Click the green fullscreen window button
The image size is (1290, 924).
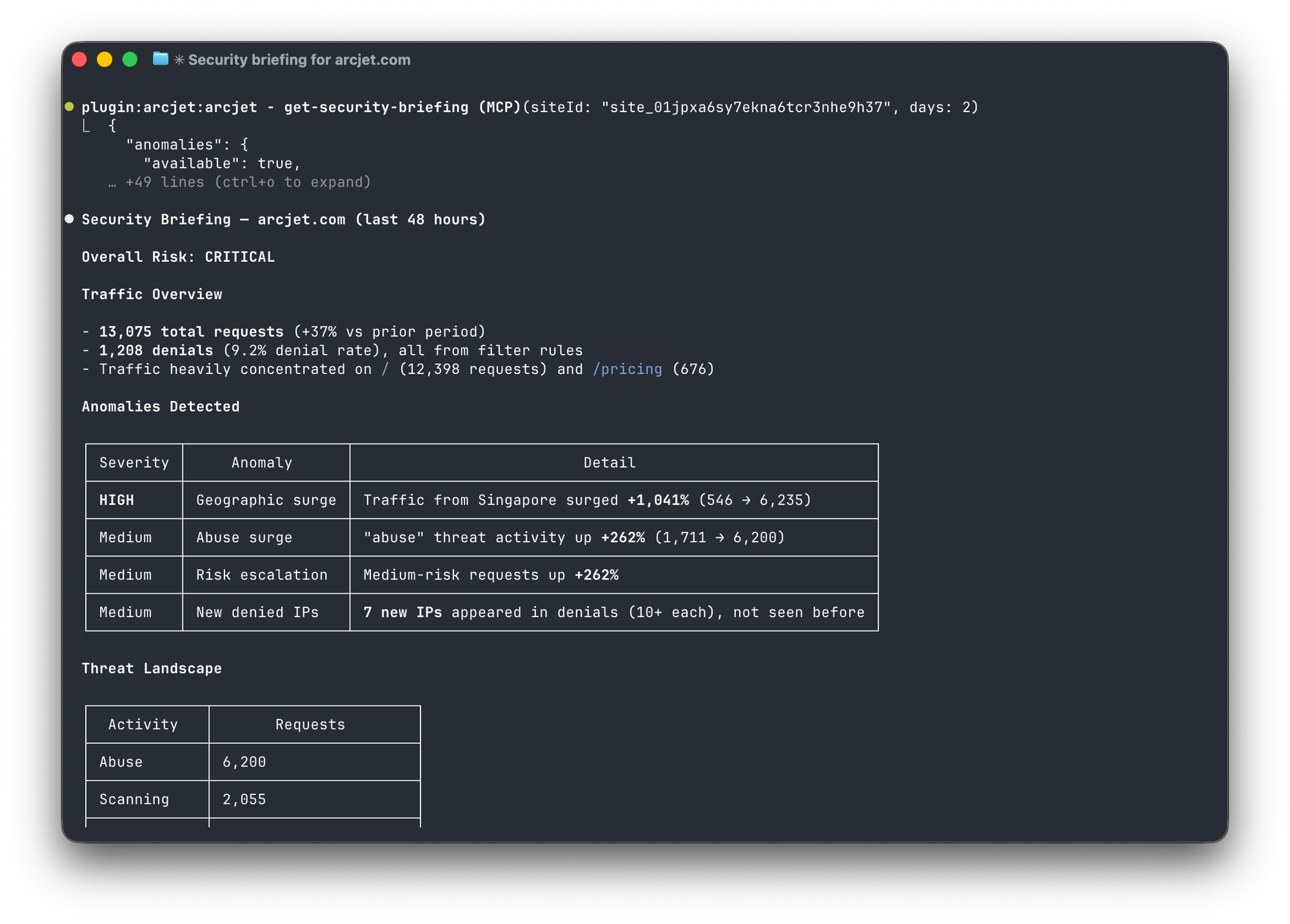coord(130,60)
